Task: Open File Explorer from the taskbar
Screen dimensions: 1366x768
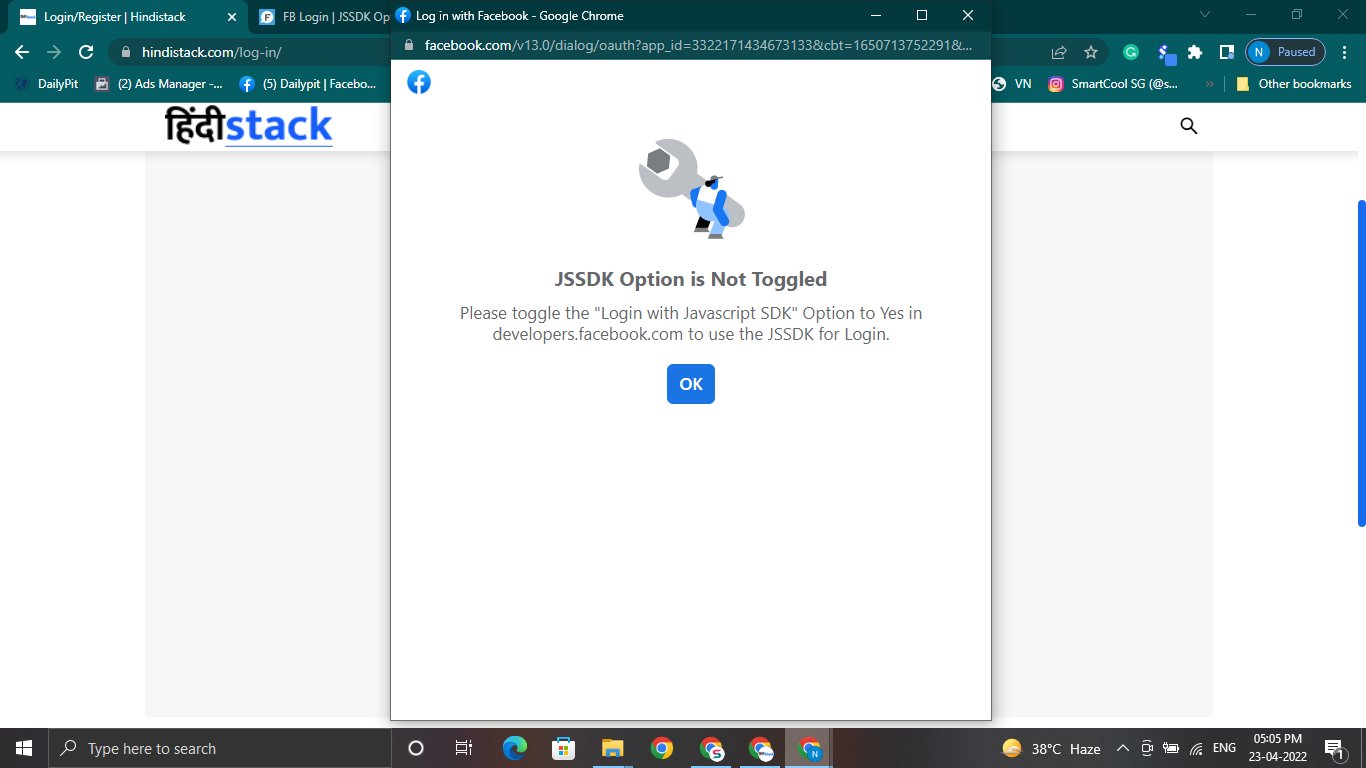Action: pyautogui.click(x=613, y=748)
